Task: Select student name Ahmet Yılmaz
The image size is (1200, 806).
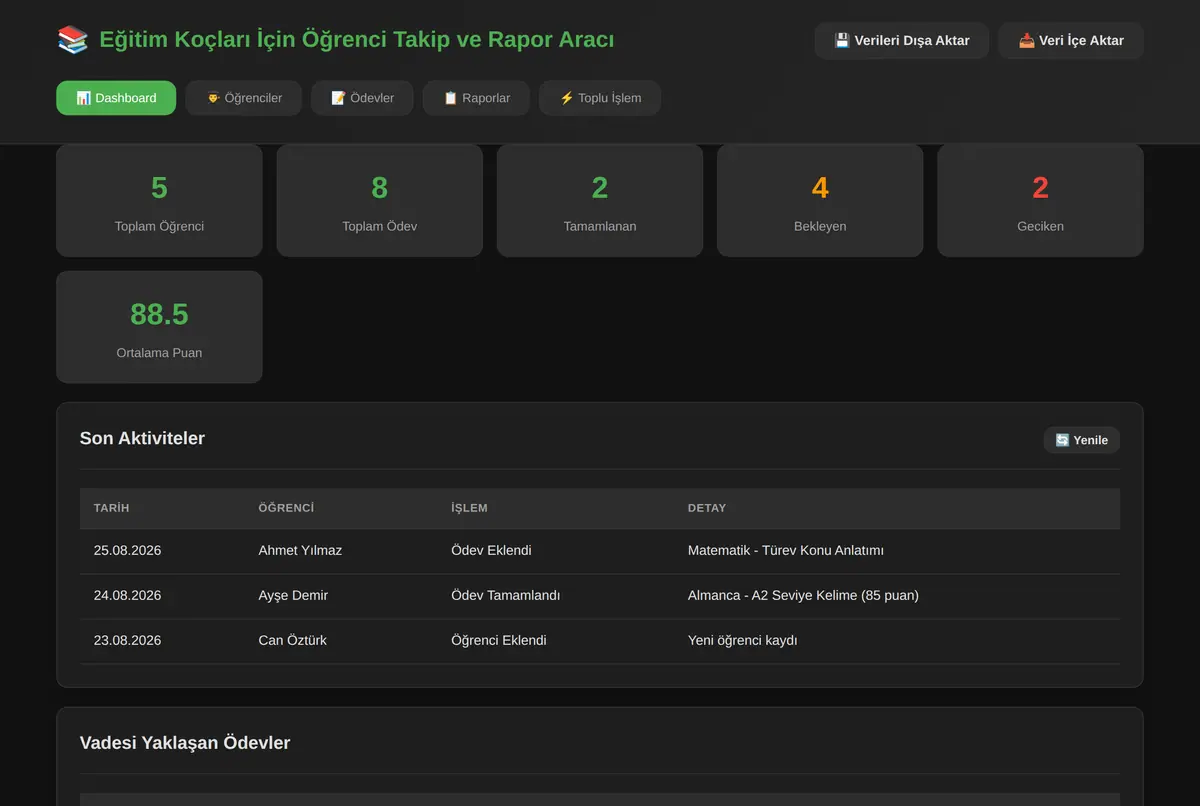Action: click(x=300, y=550)
